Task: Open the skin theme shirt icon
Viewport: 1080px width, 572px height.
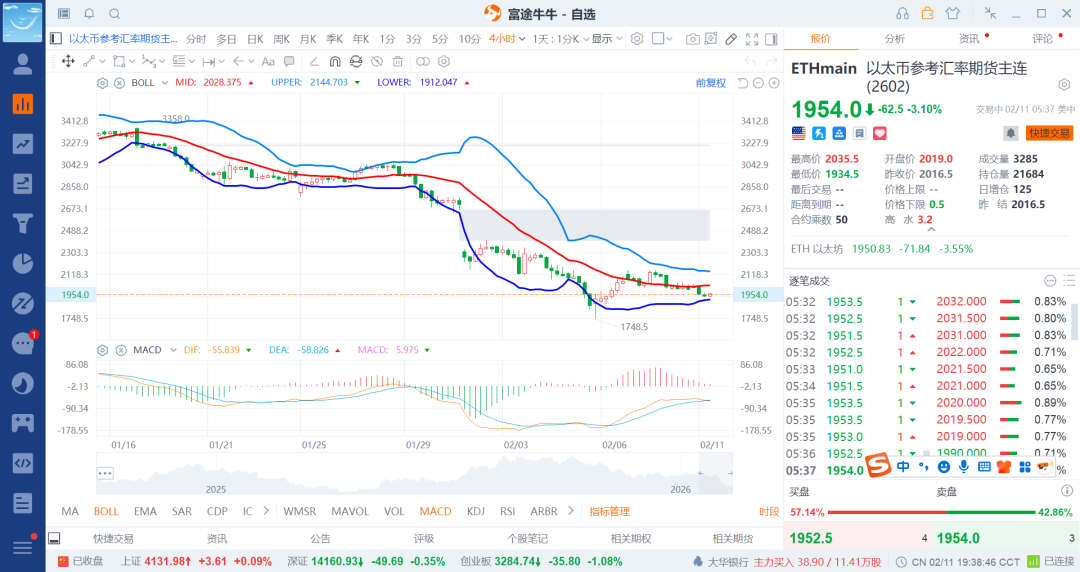Action: pyautogui.click(x=951, y=13)
